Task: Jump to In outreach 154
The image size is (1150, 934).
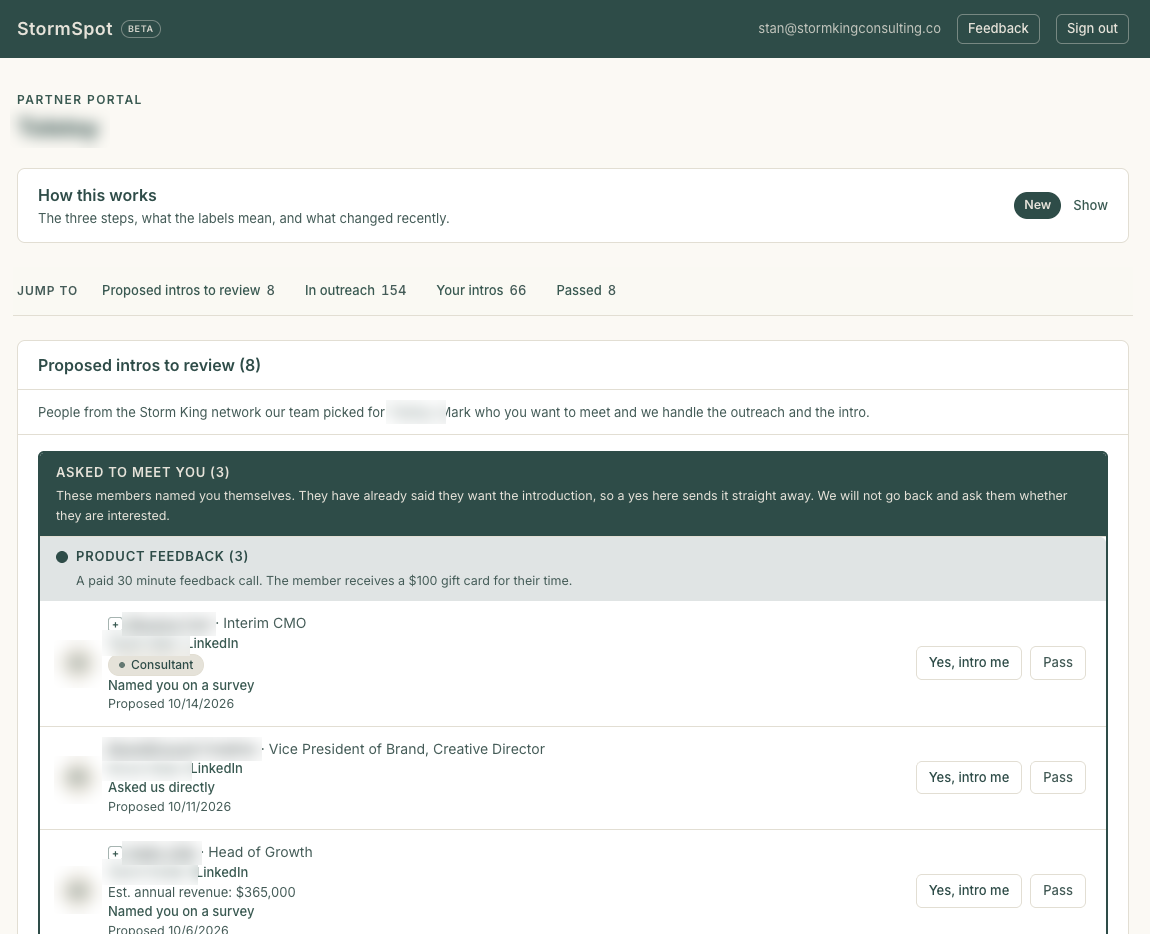Action: click(355, 291)
